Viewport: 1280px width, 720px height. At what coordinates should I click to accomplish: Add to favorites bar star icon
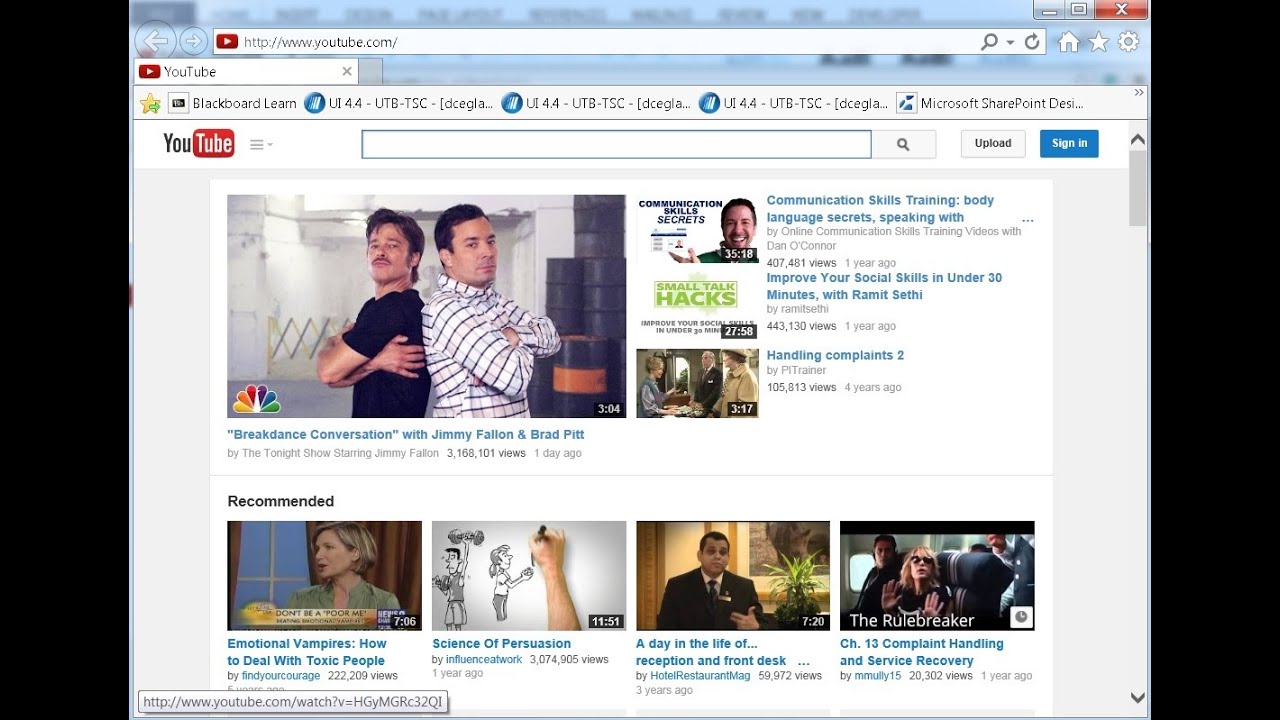150,103
